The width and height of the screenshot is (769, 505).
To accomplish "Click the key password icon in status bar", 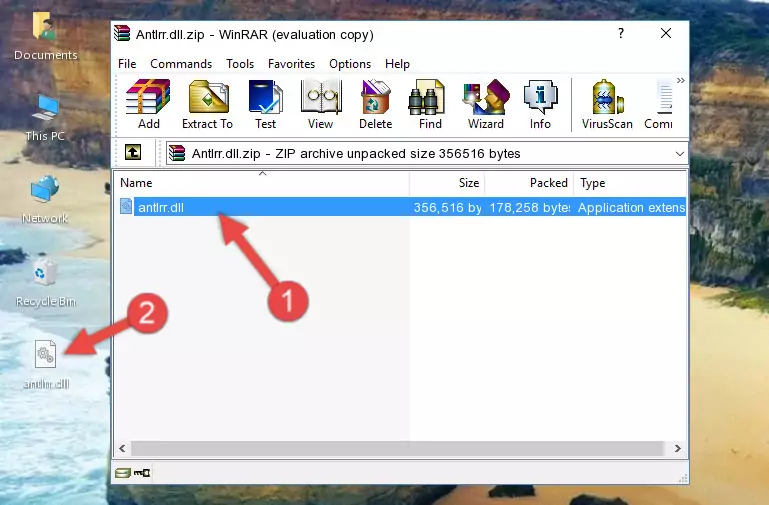I will coord(142,473).
